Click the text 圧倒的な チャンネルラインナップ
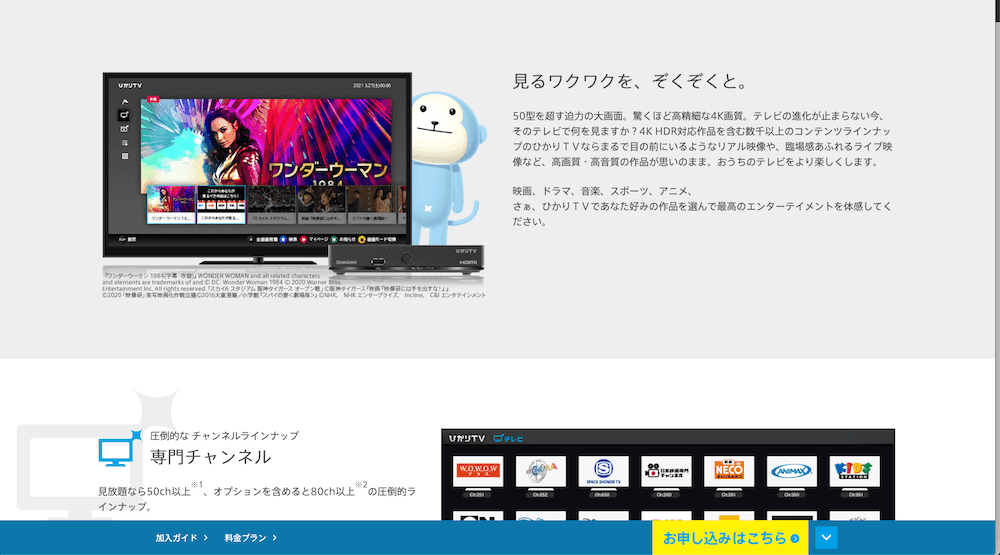This screenshot has width=1000, height=555. click(224, 436)
